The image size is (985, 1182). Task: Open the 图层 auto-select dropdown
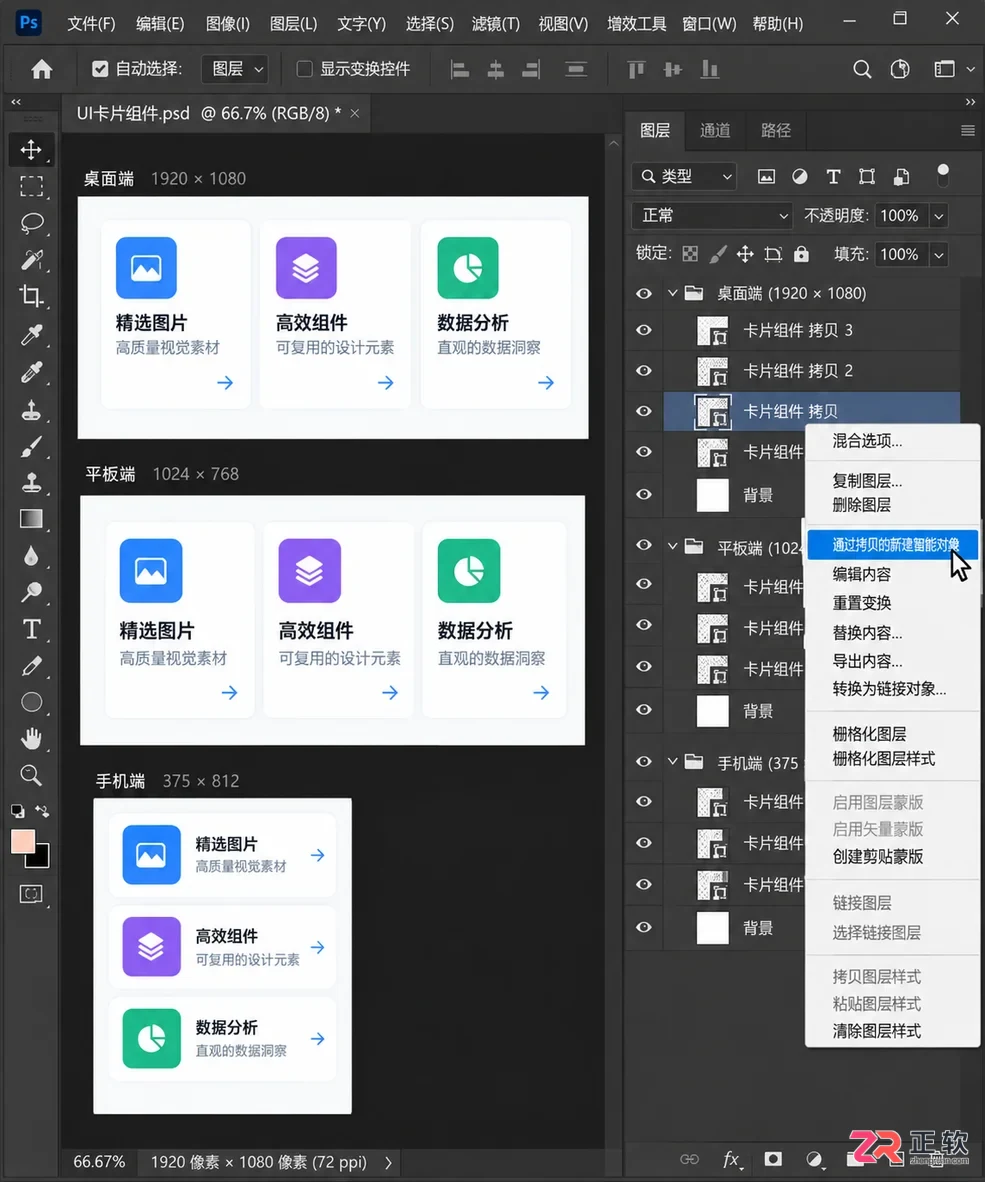point(235,69)
